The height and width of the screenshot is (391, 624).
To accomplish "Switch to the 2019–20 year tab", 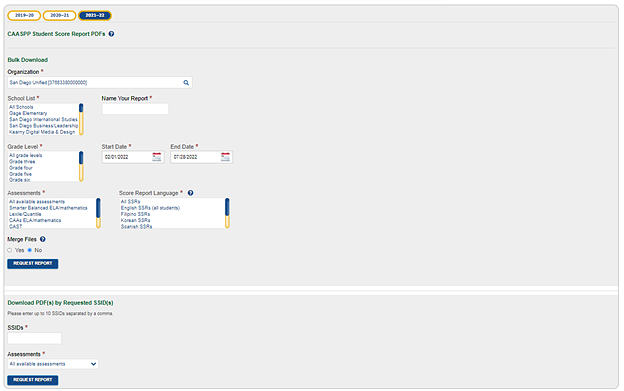I will tap(24, 16).
